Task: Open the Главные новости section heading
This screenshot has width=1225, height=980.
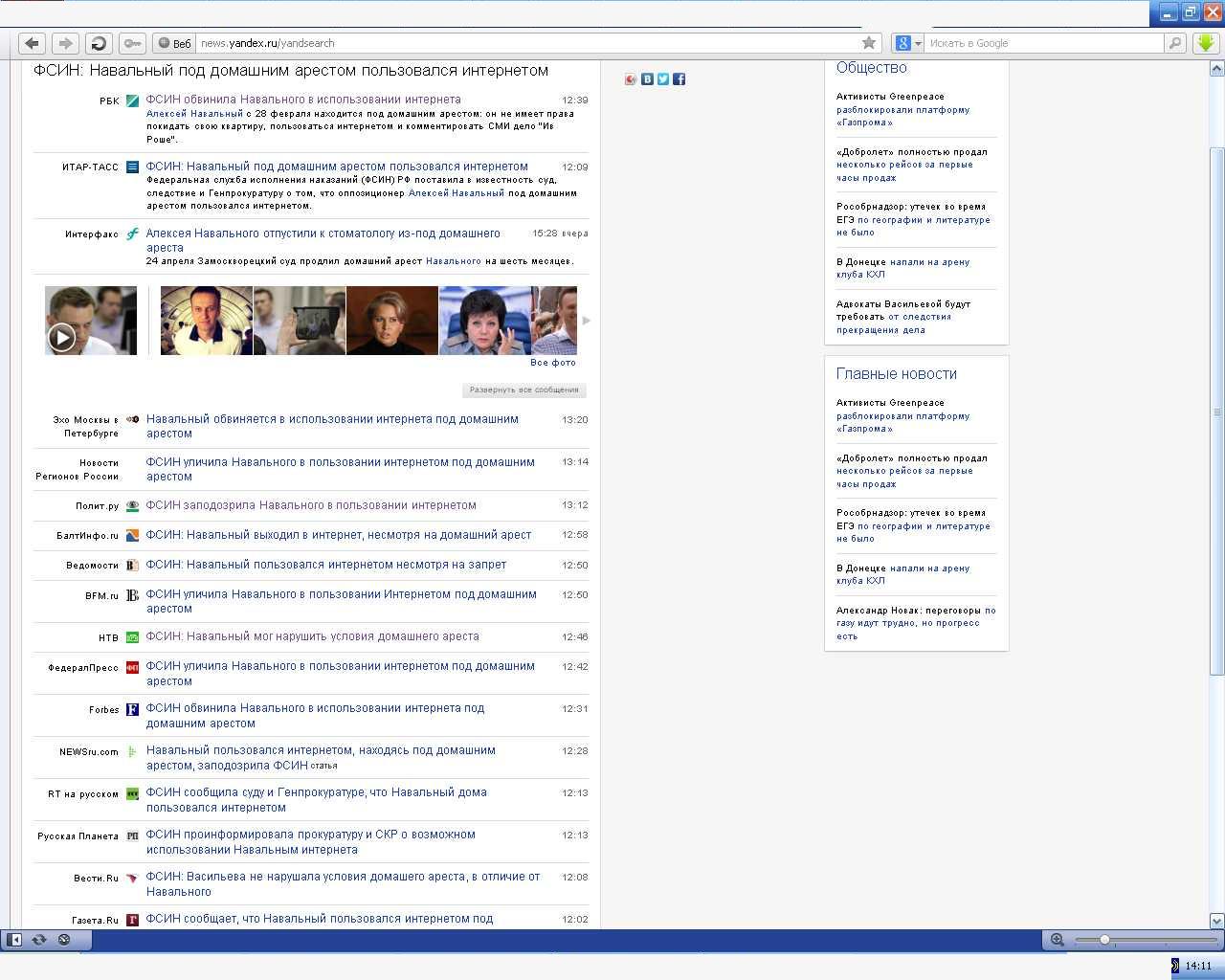Action: click(x=896, y=374)
